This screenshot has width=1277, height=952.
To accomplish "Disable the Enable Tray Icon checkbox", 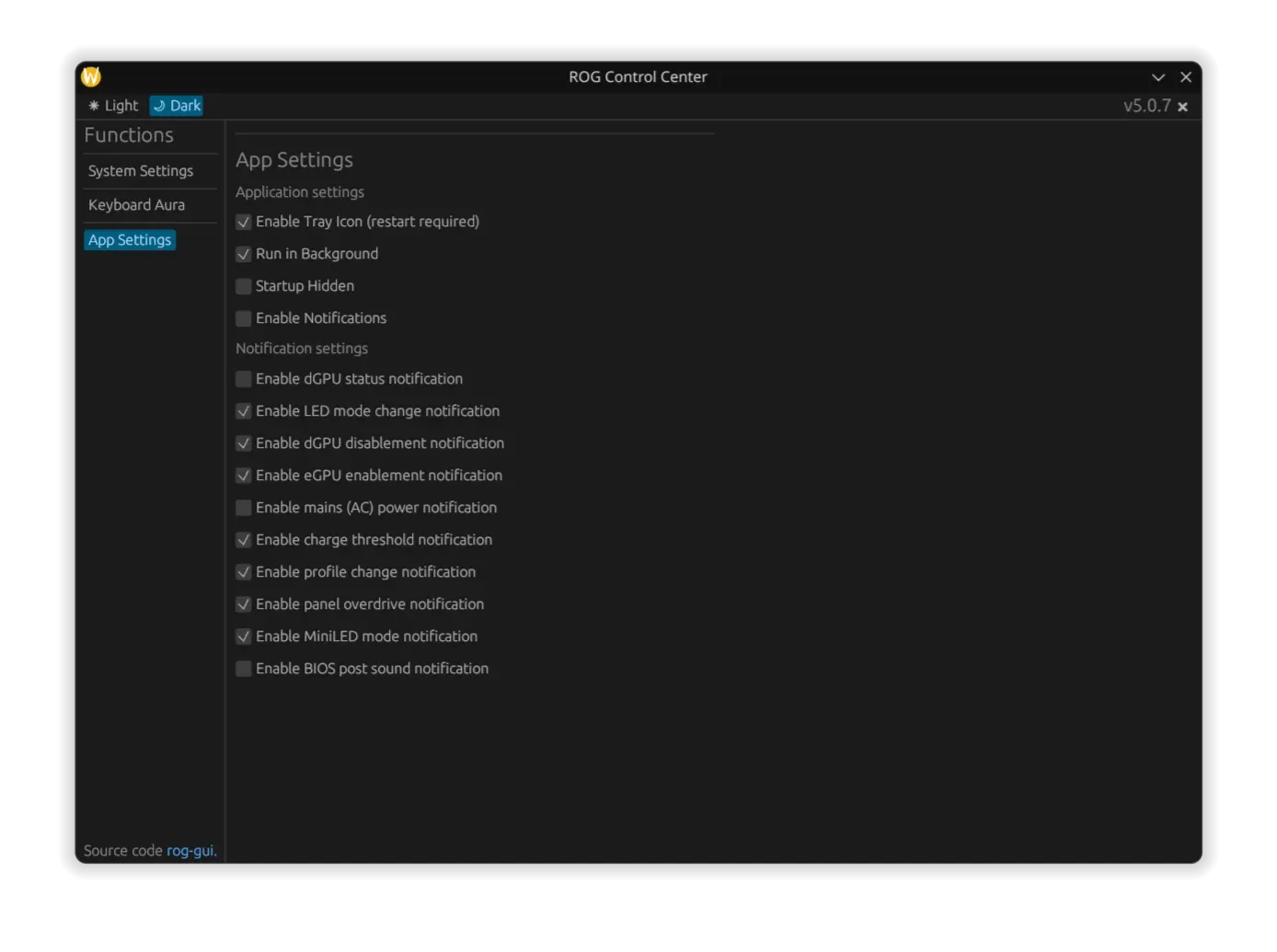I will click(x=244, y=222).
